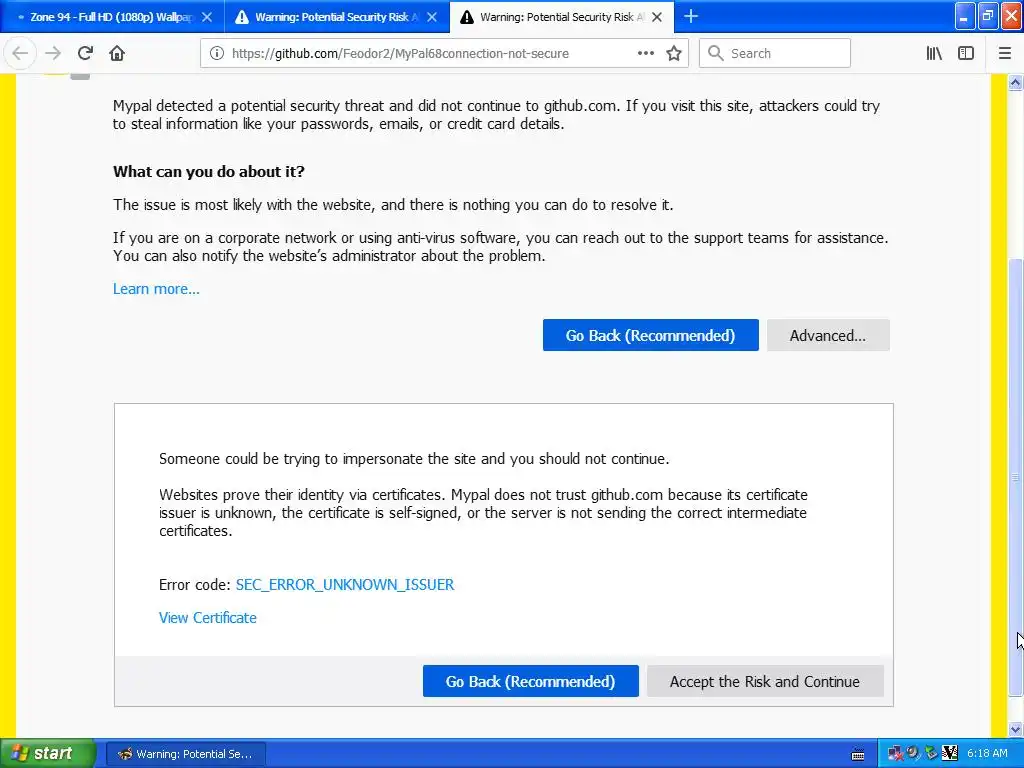This screenshot has width=1024, height=768.
Task: Show site information icon in address bar
Action: 216,54
